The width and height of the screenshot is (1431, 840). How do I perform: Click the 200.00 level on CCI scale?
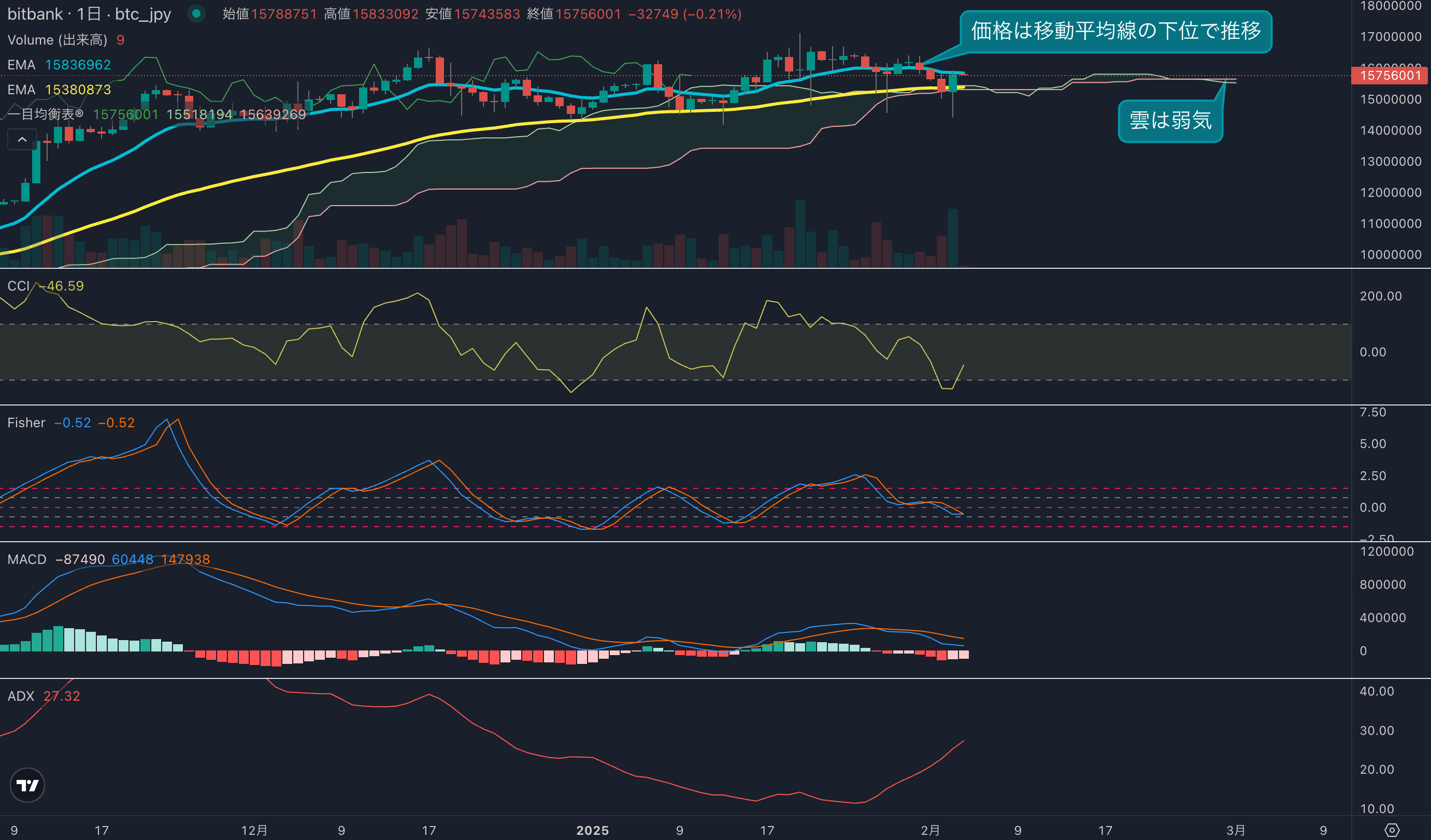(1380, 296)
